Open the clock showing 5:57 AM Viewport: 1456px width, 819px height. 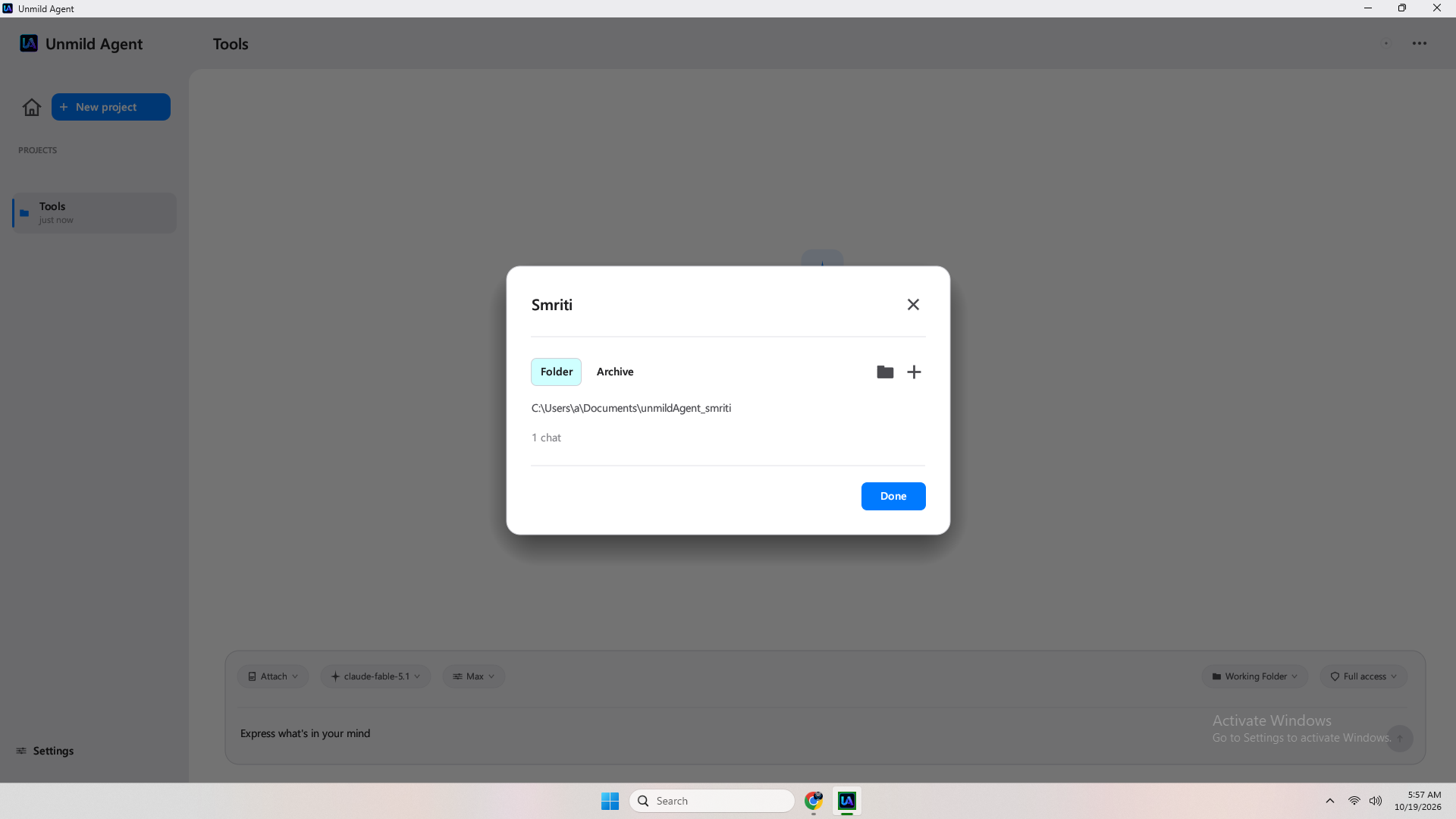click(1417, 801)
